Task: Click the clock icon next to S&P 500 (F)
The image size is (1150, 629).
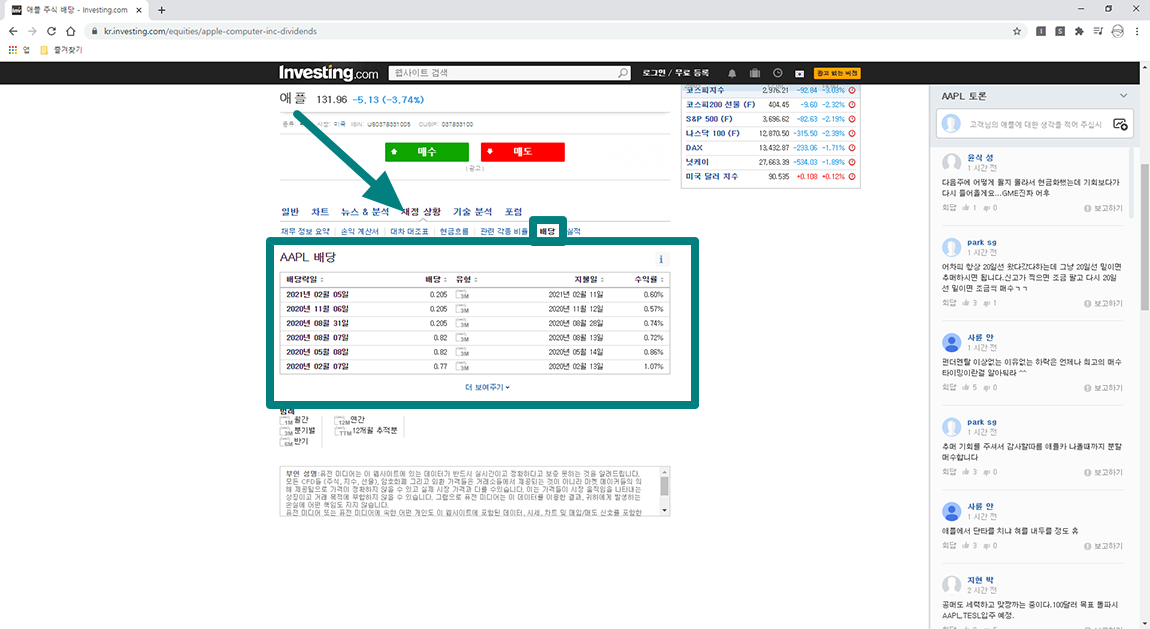Action: [852, 119]
